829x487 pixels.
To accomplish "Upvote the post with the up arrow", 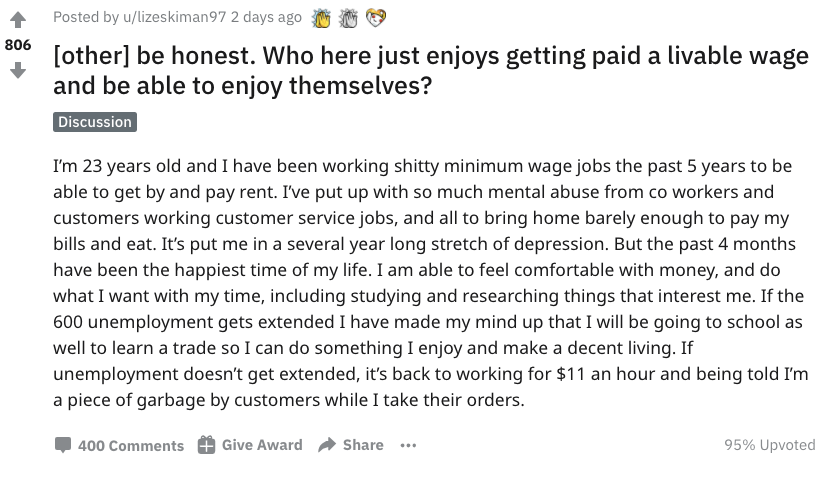I will click(18, 20).
